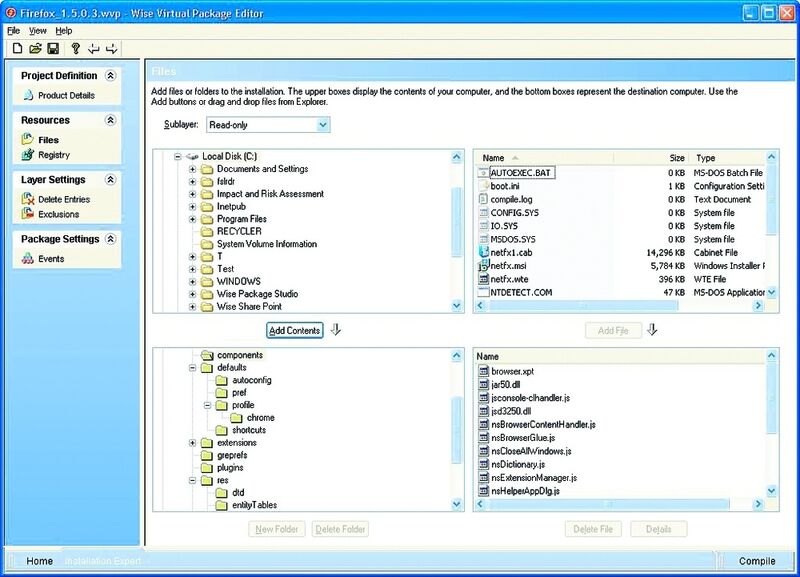Expand the extensions folder in destination tree
This screenshot has width=800, height=577.
193,443
